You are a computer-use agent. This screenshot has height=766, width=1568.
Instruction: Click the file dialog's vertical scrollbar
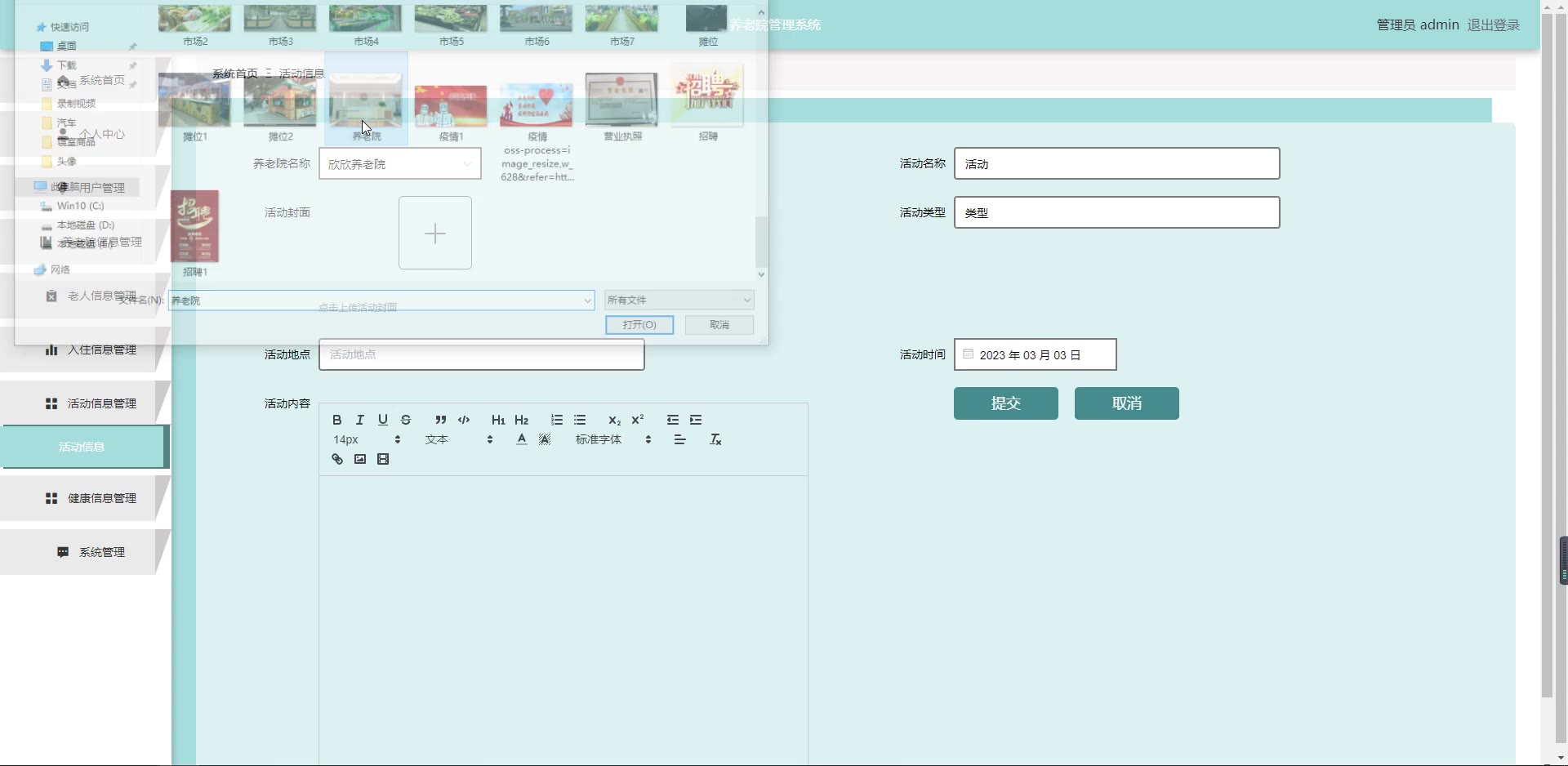tap(761, 242)
